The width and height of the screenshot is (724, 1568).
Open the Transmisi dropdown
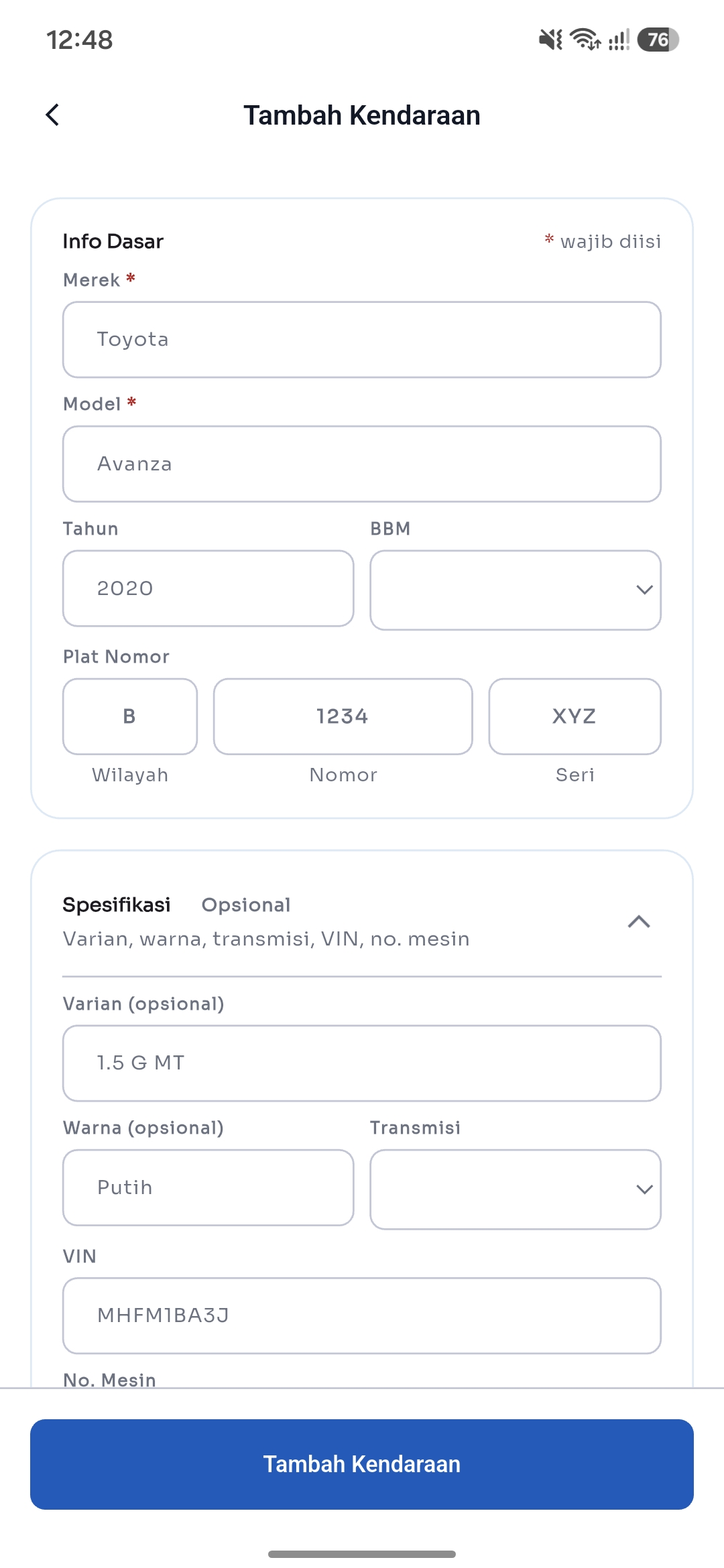(516, 1189)
